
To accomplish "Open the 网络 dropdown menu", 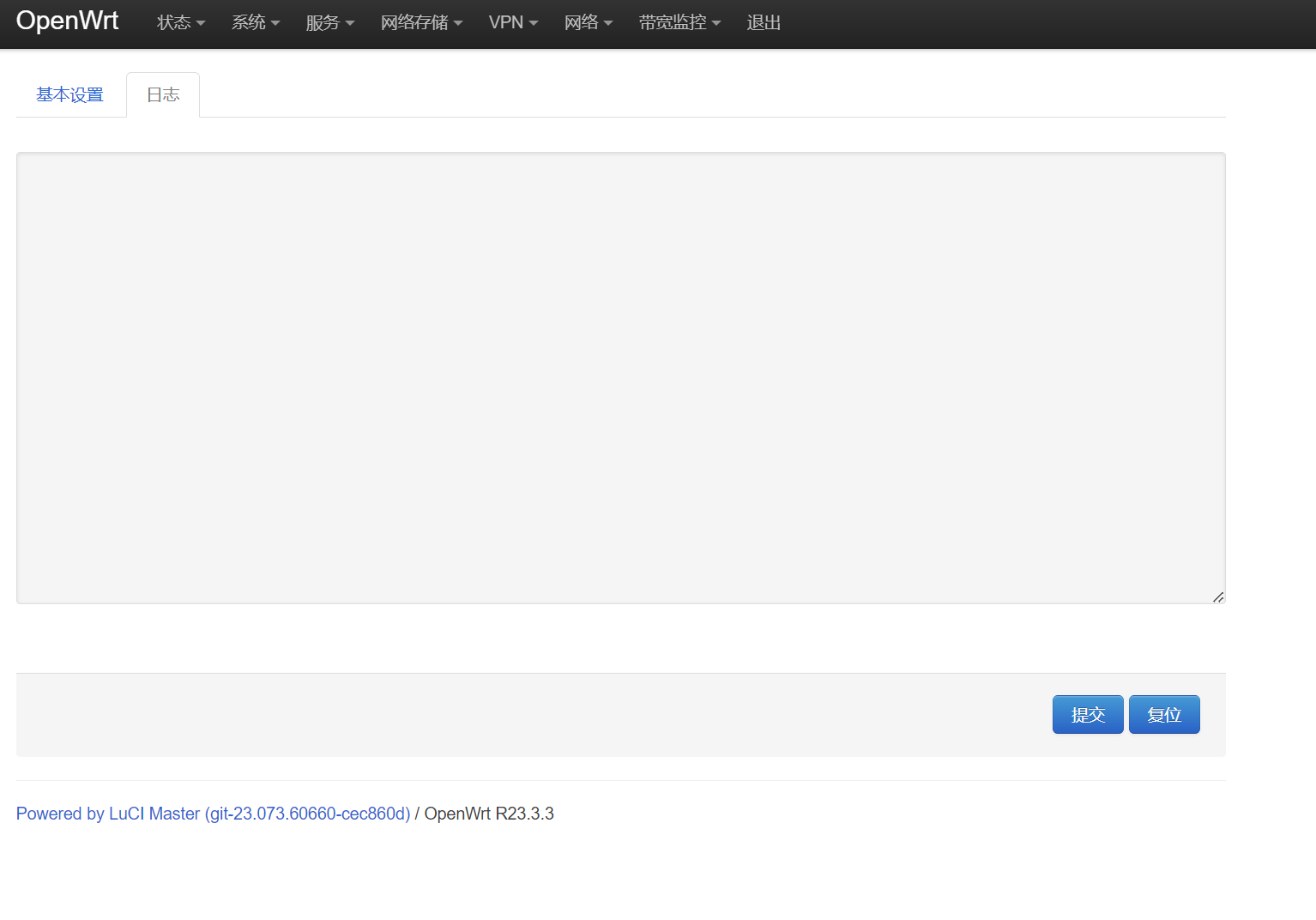I will pyautogui.click(x=589, y=23).
